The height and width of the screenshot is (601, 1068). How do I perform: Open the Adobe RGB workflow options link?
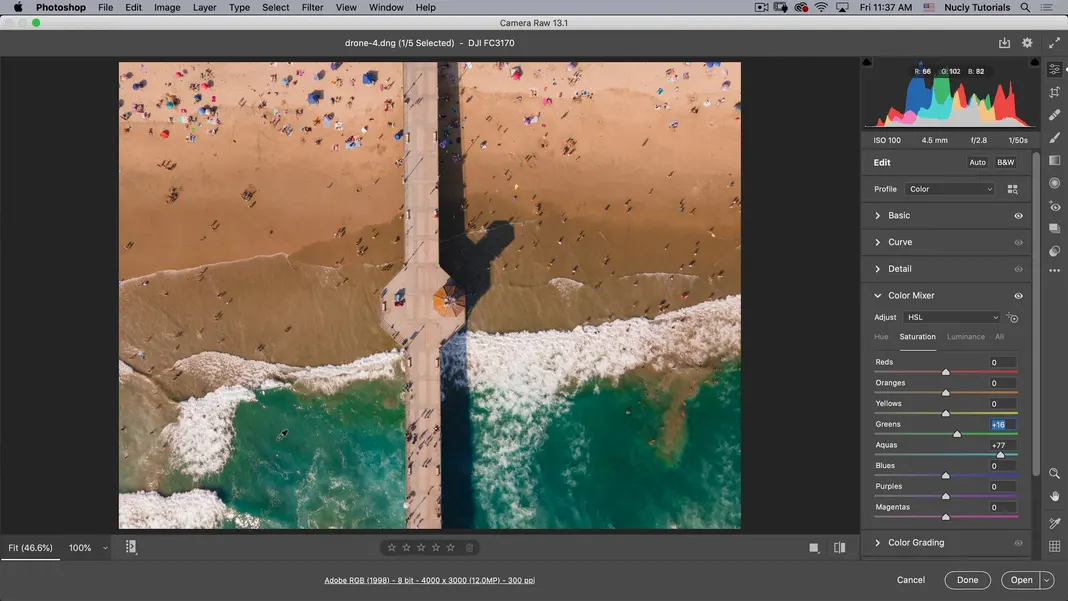429,581
